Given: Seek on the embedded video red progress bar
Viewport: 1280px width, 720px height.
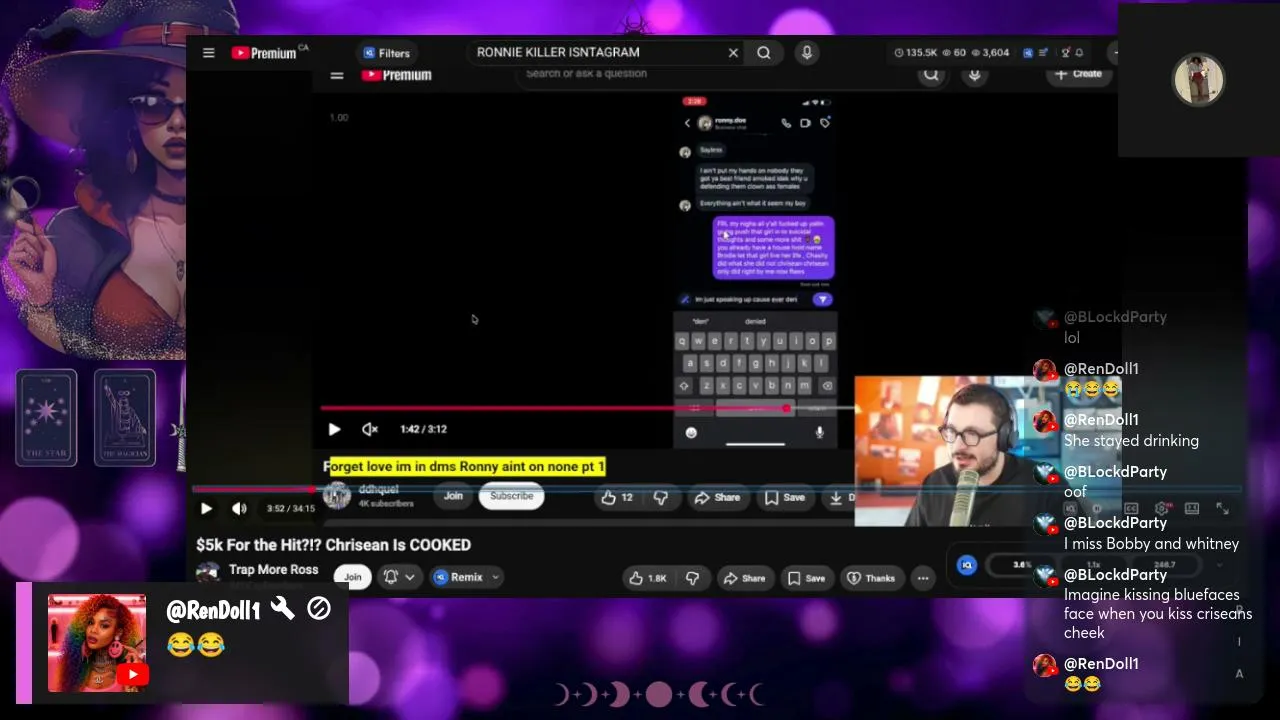Looking at the screenshot, I should click(x=588, y=408).
